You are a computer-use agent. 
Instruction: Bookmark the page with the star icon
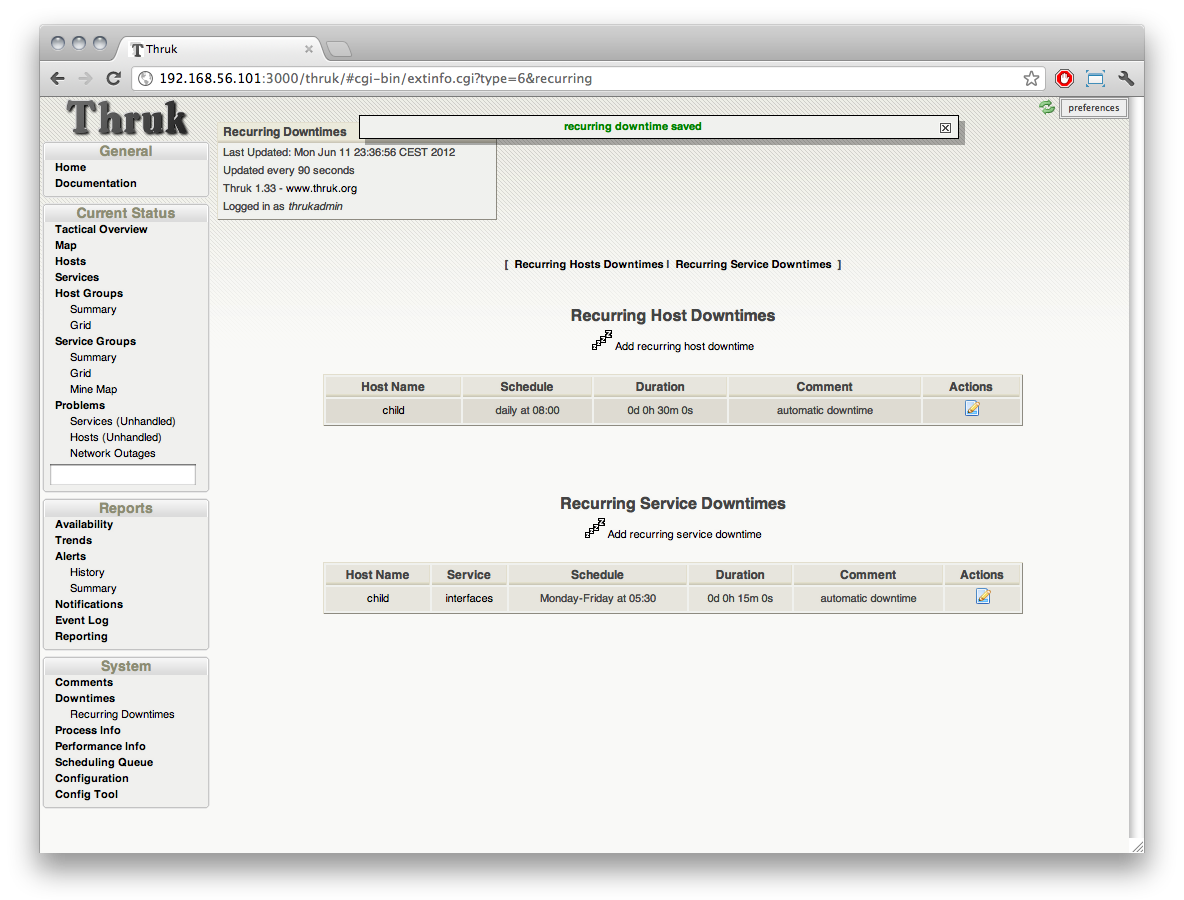(x=1031, y=78)
